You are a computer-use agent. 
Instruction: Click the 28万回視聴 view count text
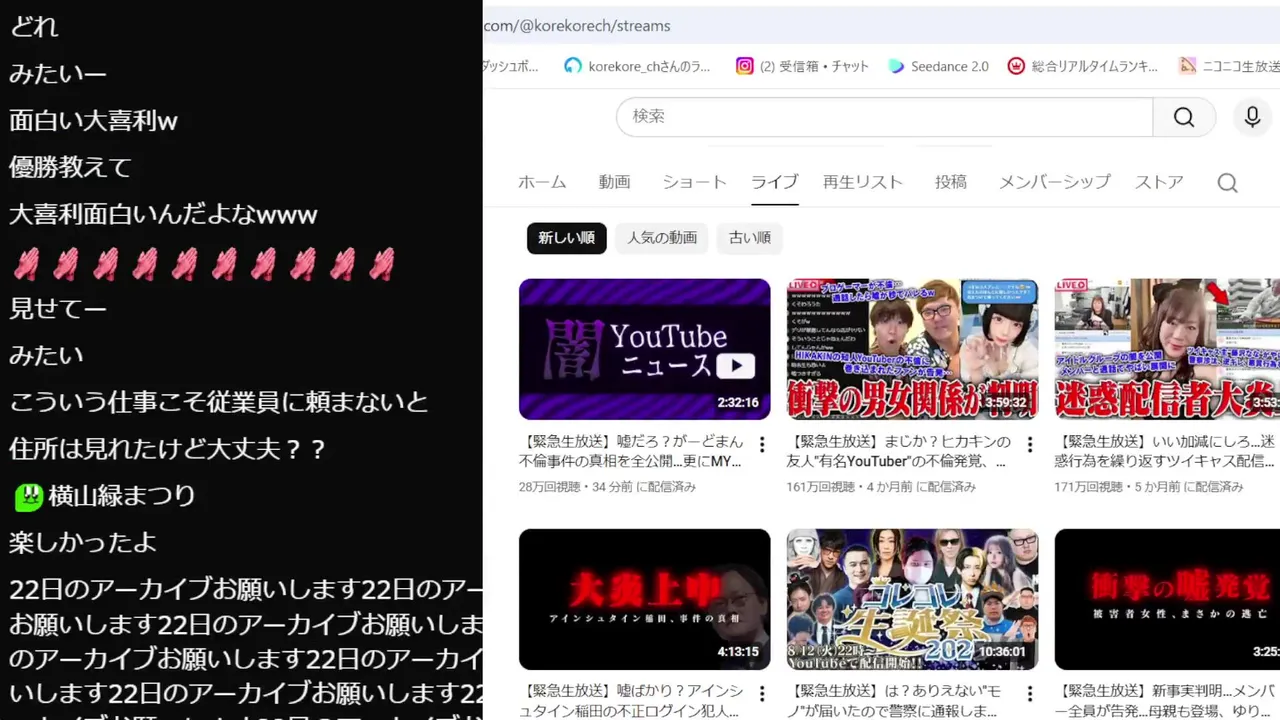[551, 487]
